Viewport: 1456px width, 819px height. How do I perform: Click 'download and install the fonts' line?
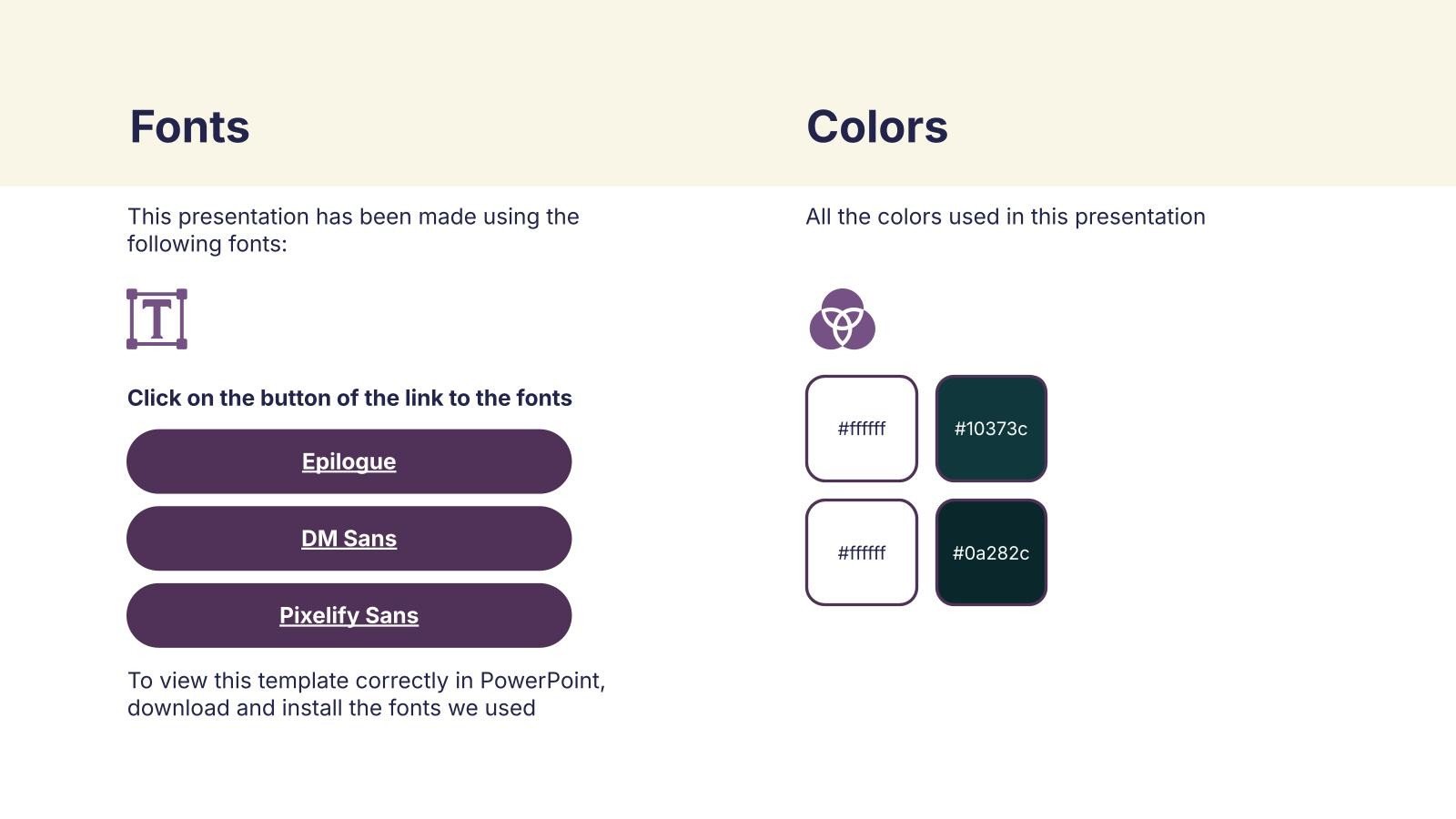pos(331,708)
